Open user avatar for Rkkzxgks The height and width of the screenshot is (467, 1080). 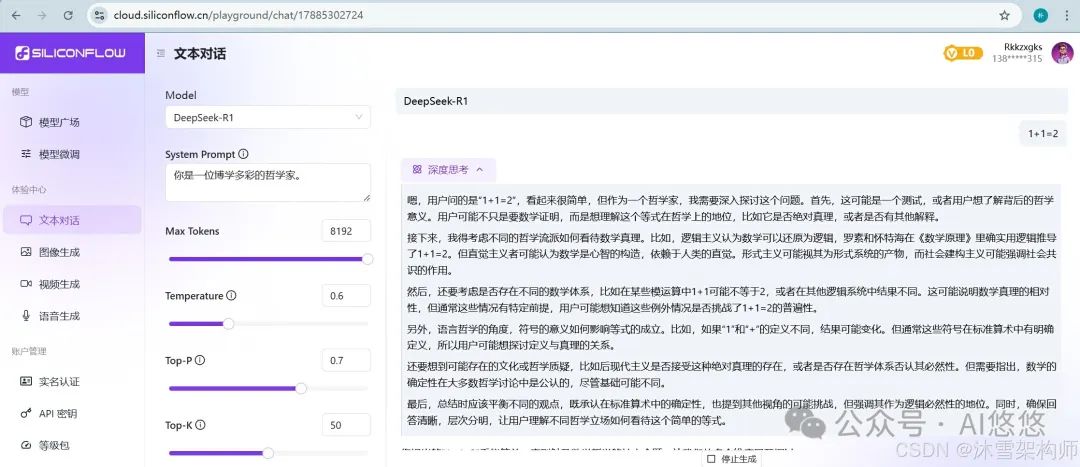pyautogui.click(x=1062, y=53)
